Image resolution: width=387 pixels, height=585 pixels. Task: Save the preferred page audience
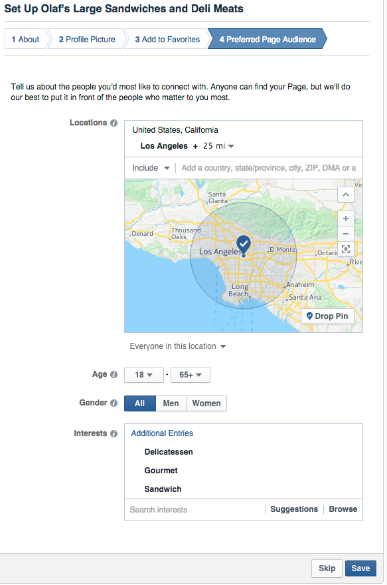pyautogui.click(x=361, y=568)
